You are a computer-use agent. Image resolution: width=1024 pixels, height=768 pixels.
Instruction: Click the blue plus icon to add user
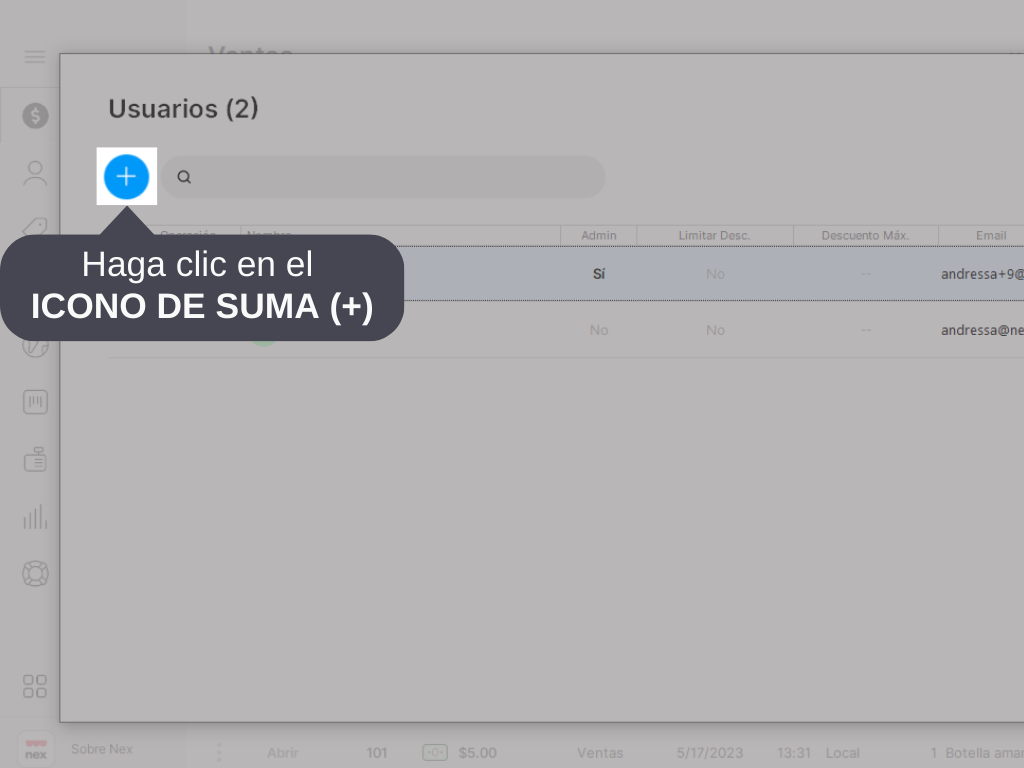126,177
